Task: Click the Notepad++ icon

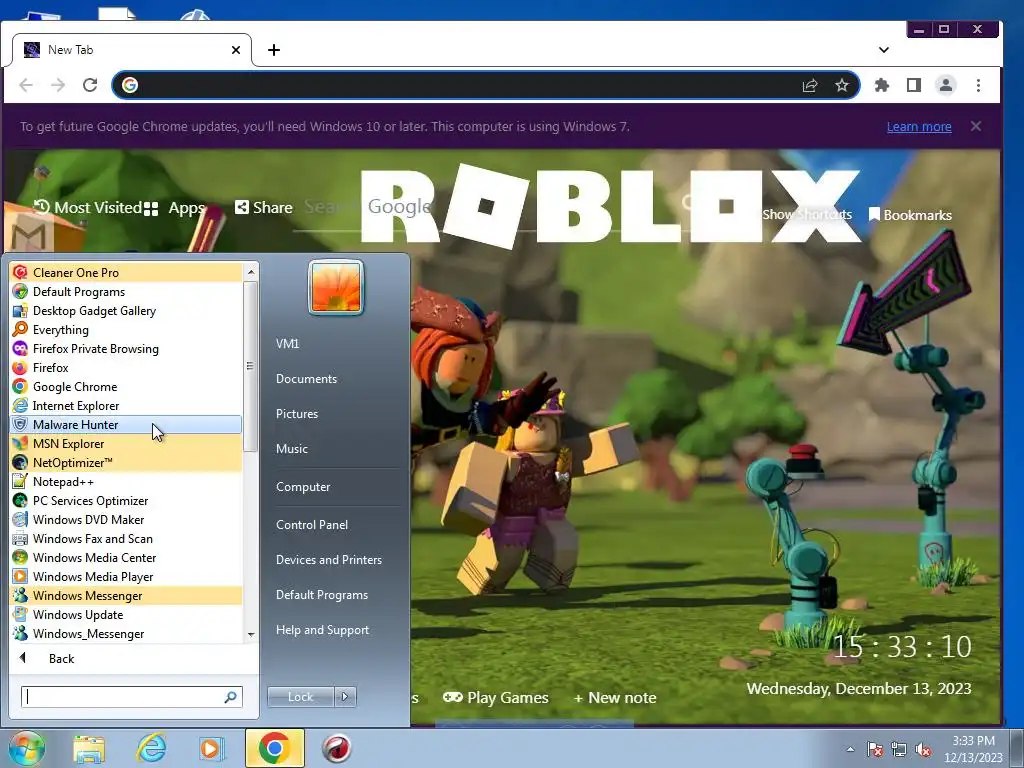Action: 20,481
